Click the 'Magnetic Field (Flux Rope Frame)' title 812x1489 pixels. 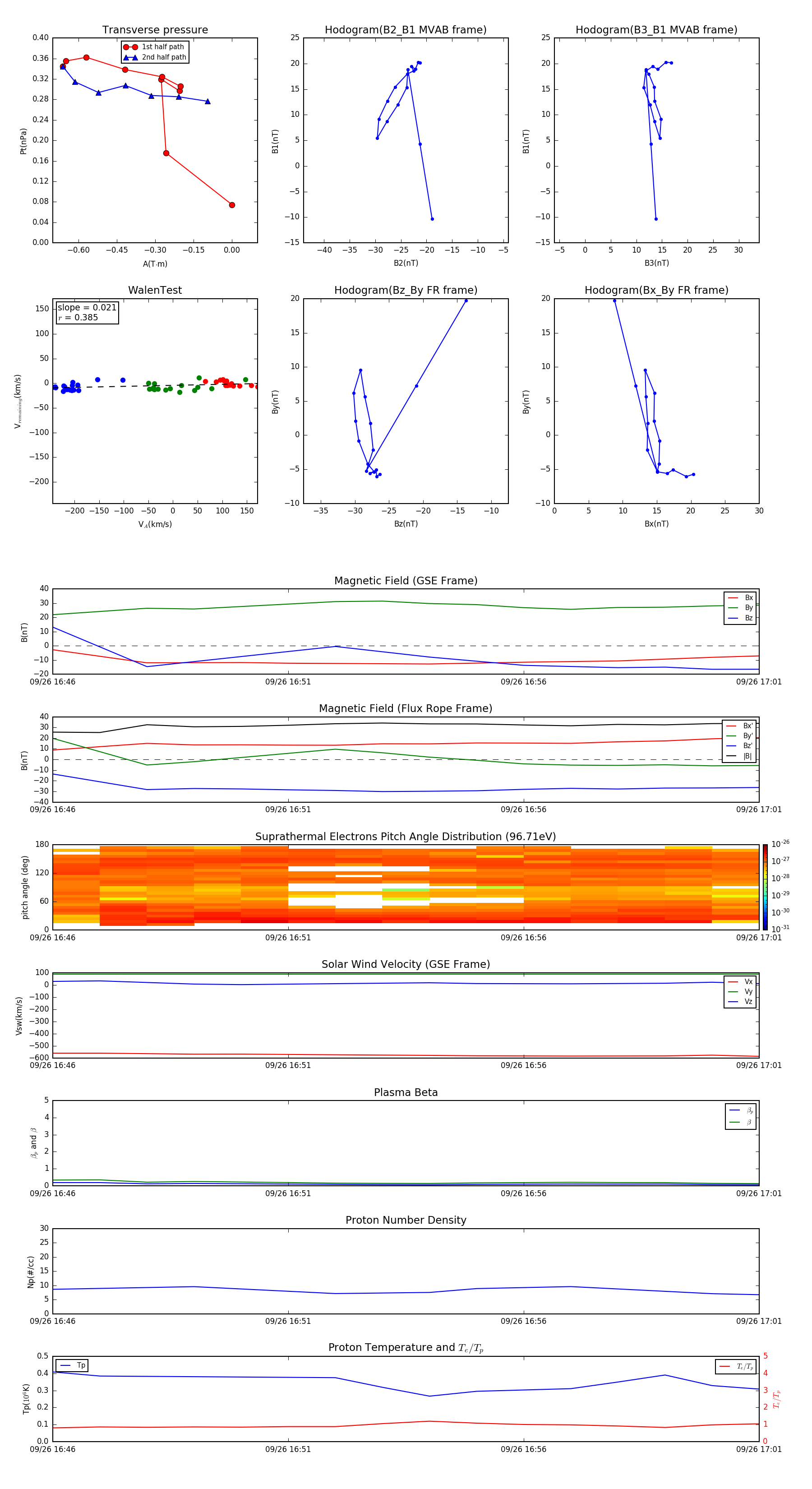pos(405,709)
